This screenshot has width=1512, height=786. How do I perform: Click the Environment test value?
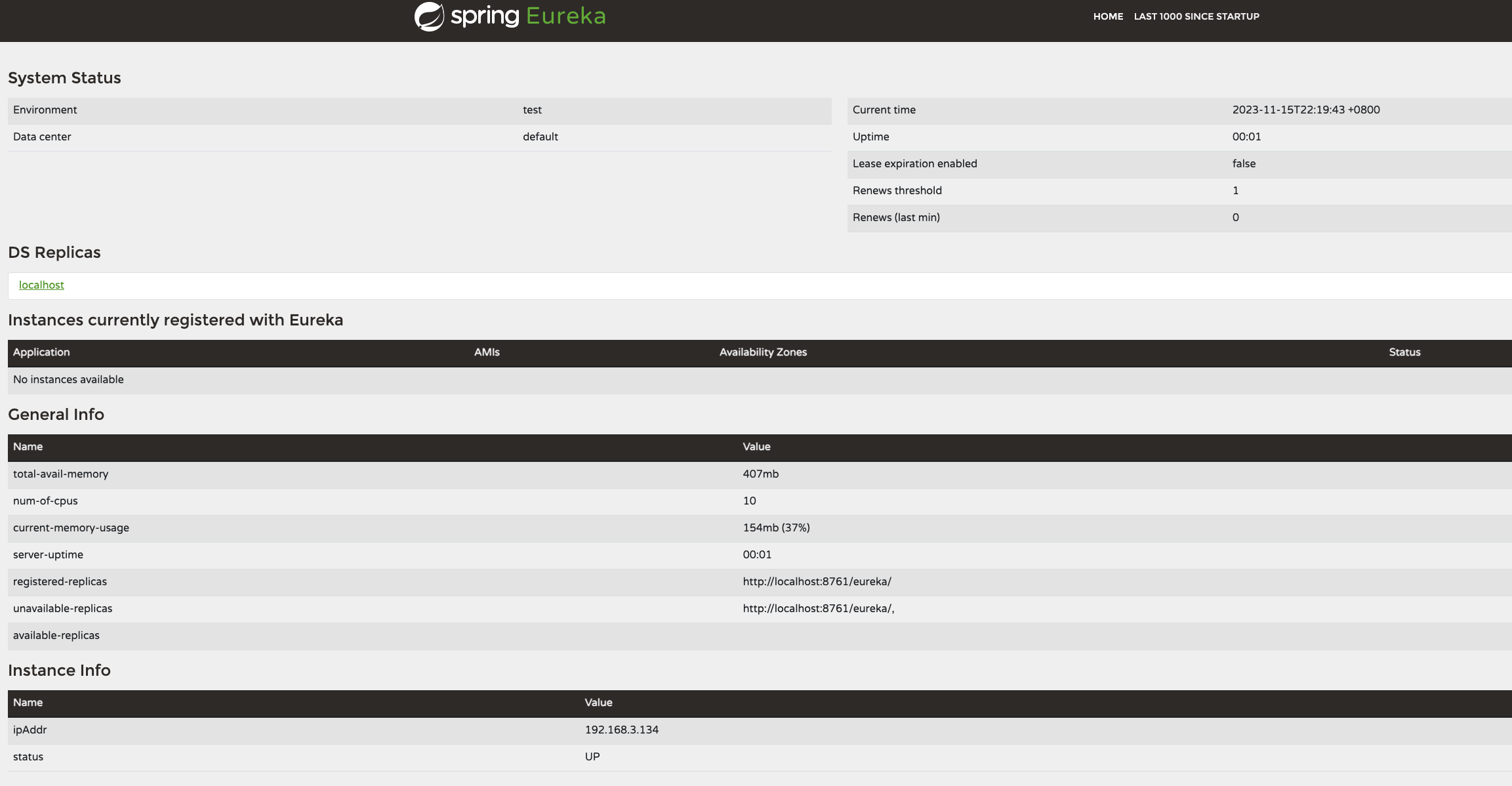click(x=532, y=110)
